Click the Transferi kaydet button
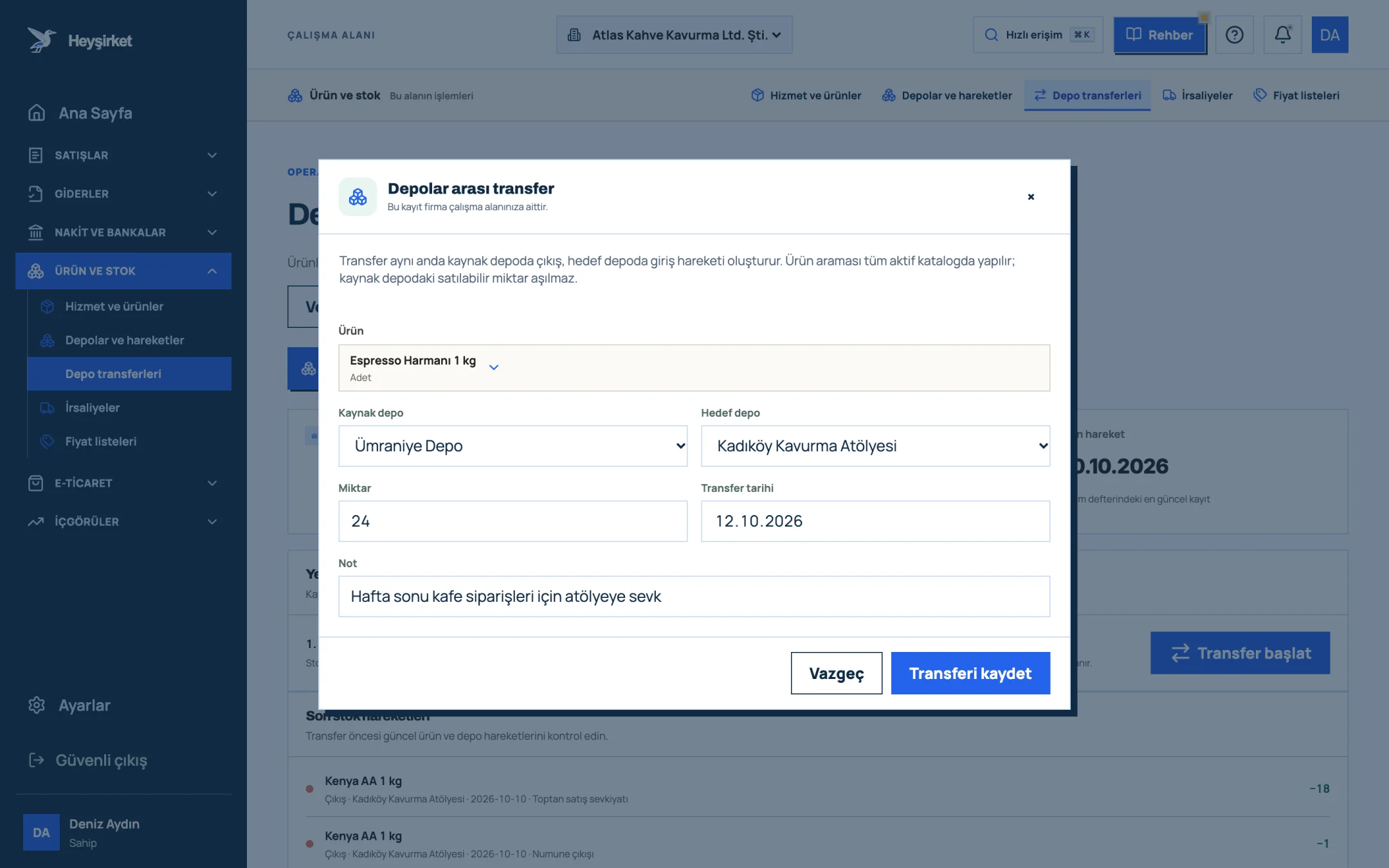The height and width of the screenshot is (868, 1389). pyautogui.click(x=970, y=673)
